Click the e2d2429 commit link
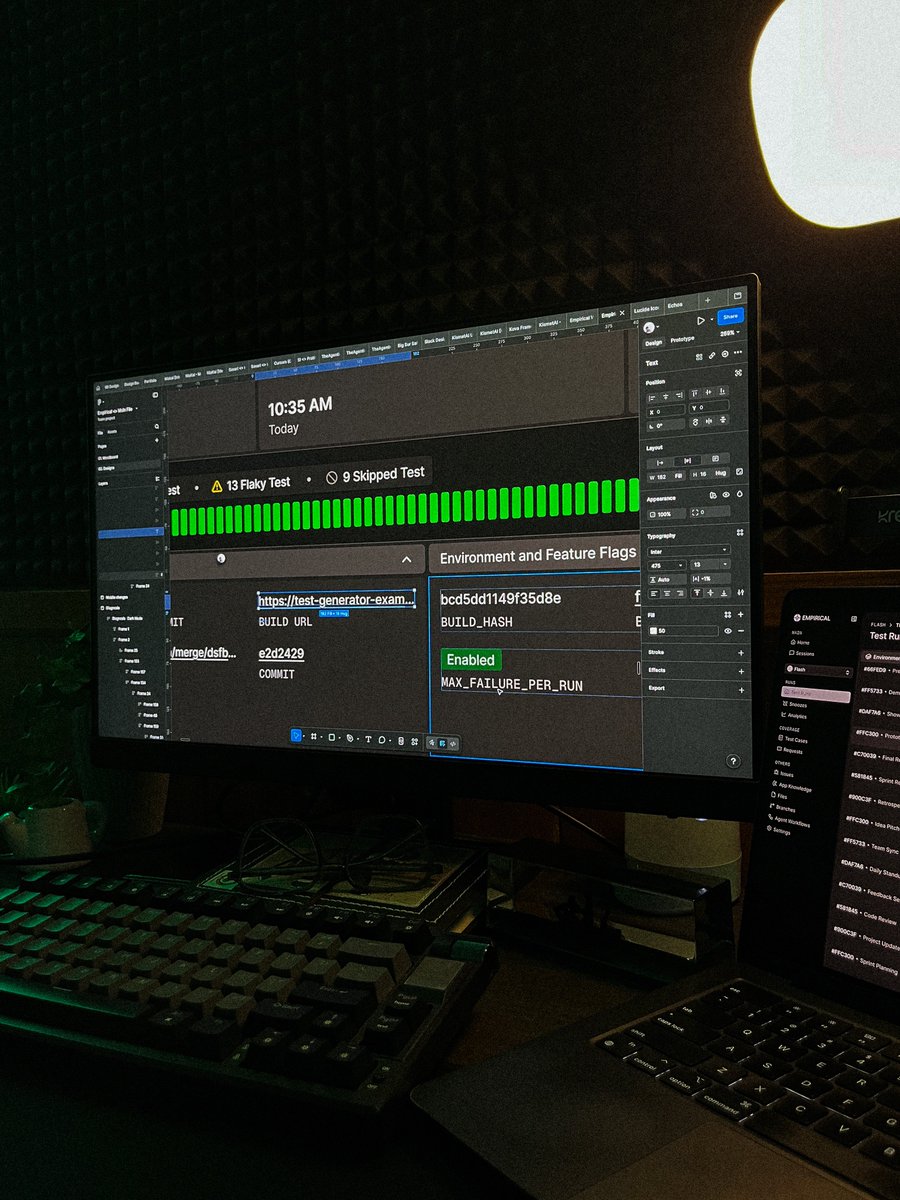The image size is (900, 1200). point(281,653)
